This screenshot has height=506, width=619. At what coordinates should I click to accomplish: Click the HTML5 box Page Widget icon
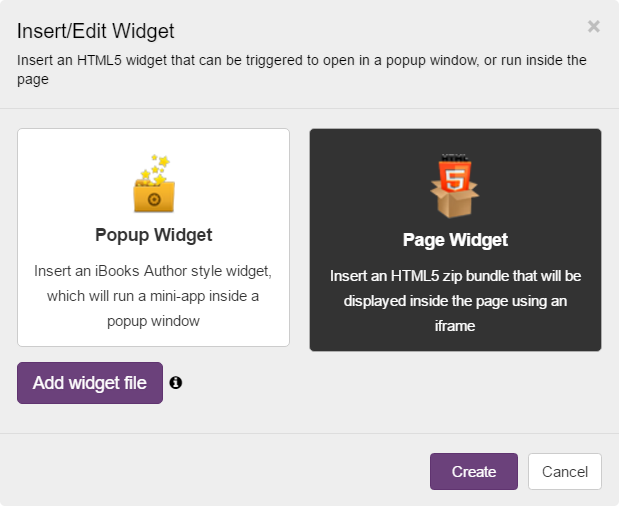455,190
